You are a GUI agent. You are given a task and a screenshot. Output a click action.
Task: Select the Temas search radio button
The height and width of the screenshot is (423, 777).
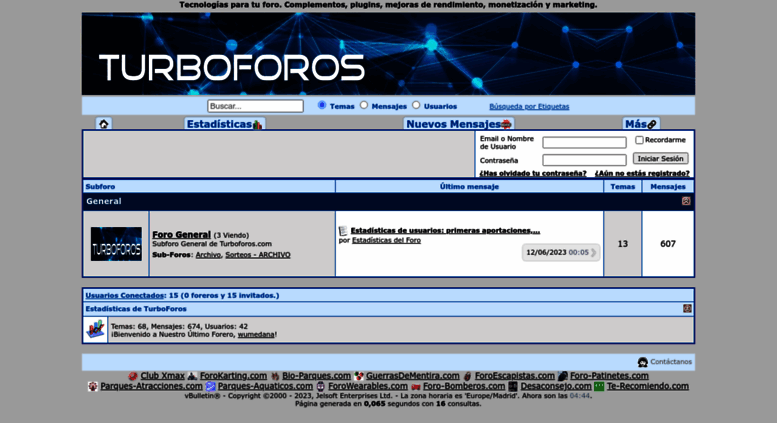[322, 105]
